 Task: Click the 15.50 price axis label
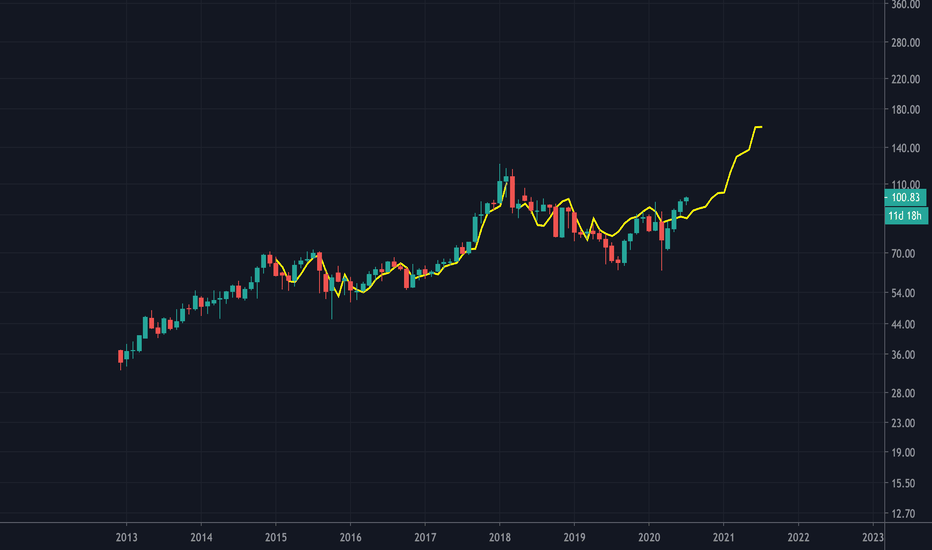point(903,483)
